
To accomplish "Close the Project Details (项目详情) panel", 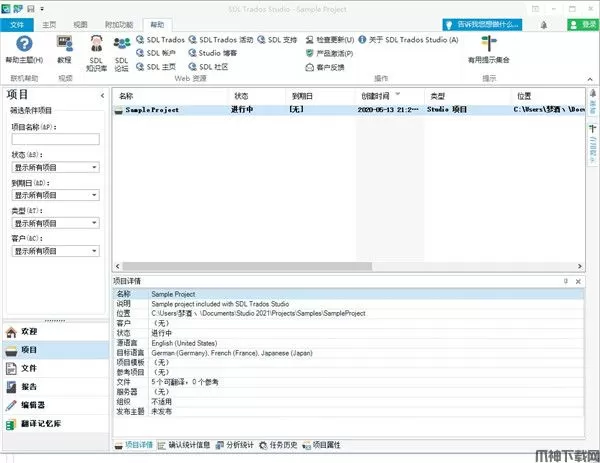I will click(578, 281).
